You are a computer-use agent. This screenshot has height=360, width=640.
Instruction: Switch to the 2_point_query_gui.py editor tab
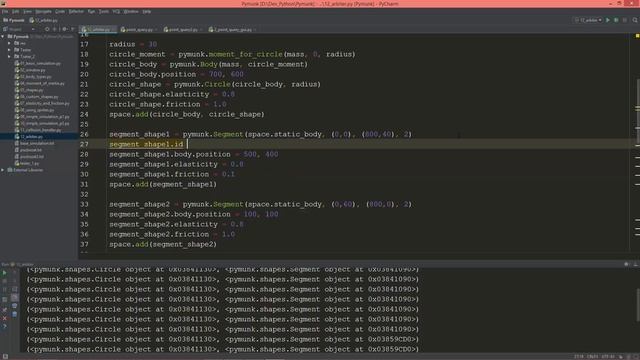click(233, 29)
